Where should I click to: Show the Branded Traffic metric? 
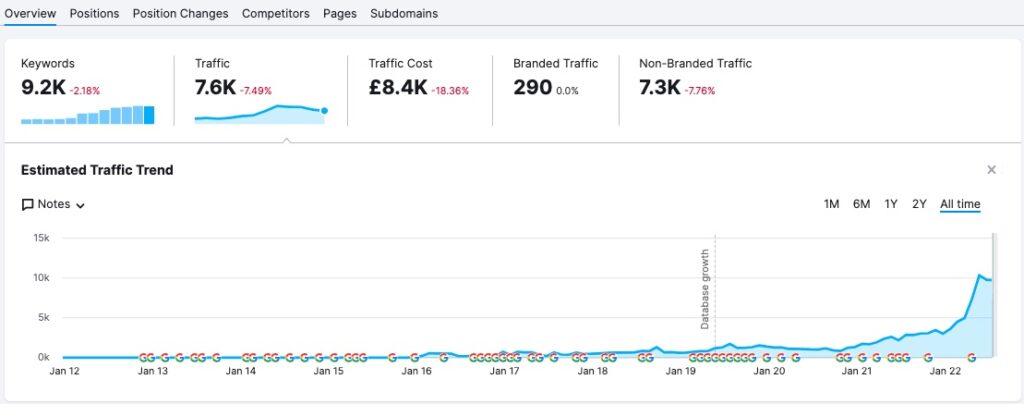(555, 88)
